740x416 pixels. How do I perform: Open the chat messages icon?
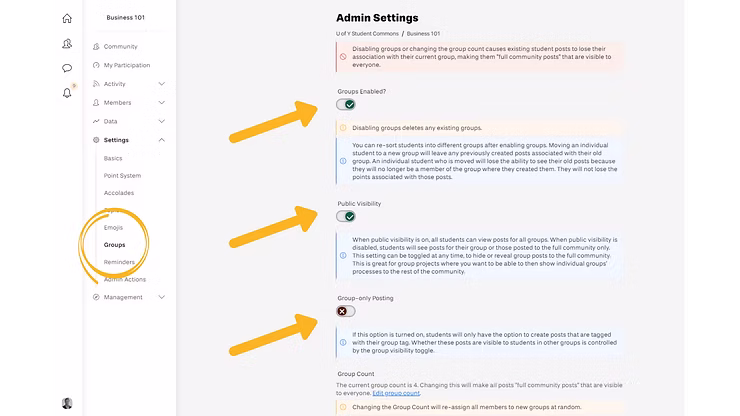(67, 68)
